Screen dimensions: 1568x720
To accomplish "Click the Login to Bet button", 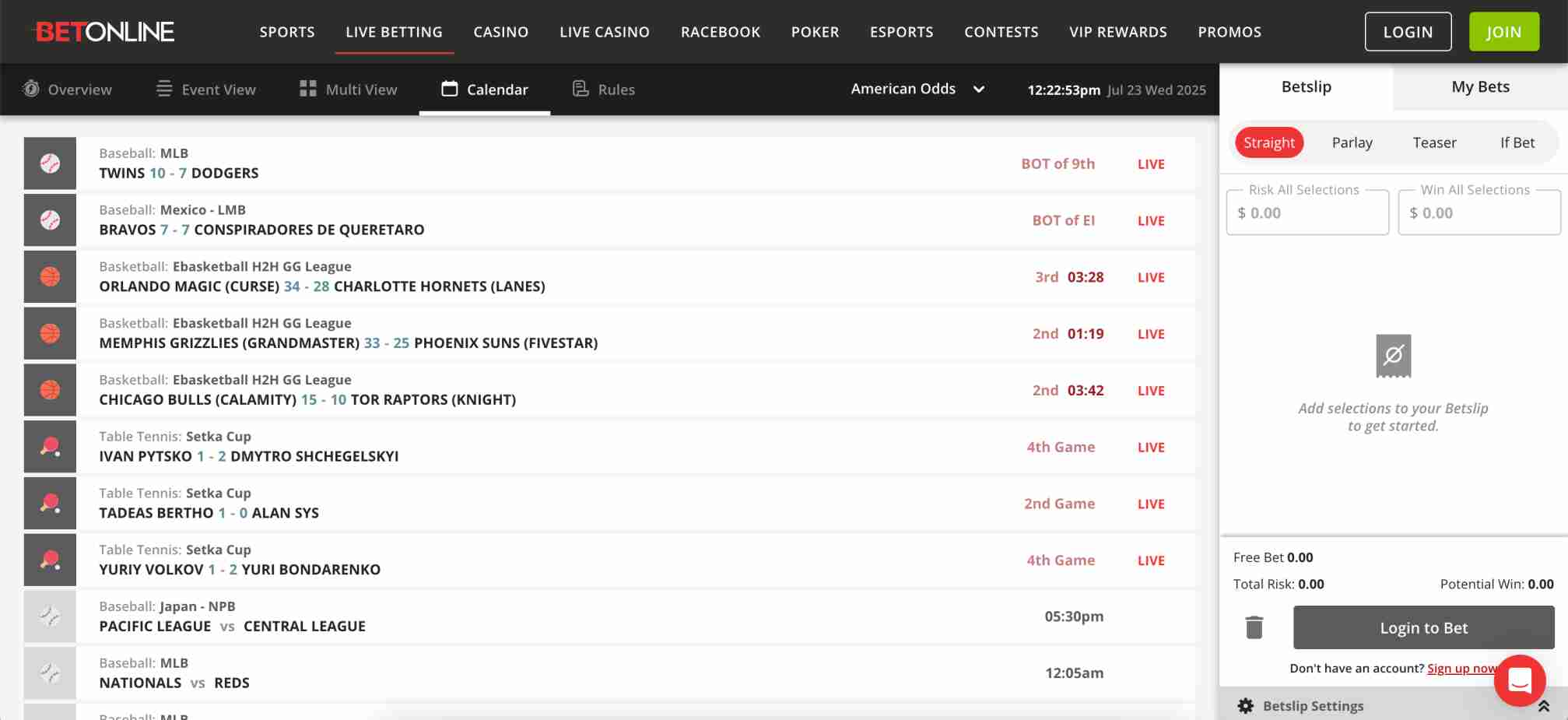I will coord(1424,627).
